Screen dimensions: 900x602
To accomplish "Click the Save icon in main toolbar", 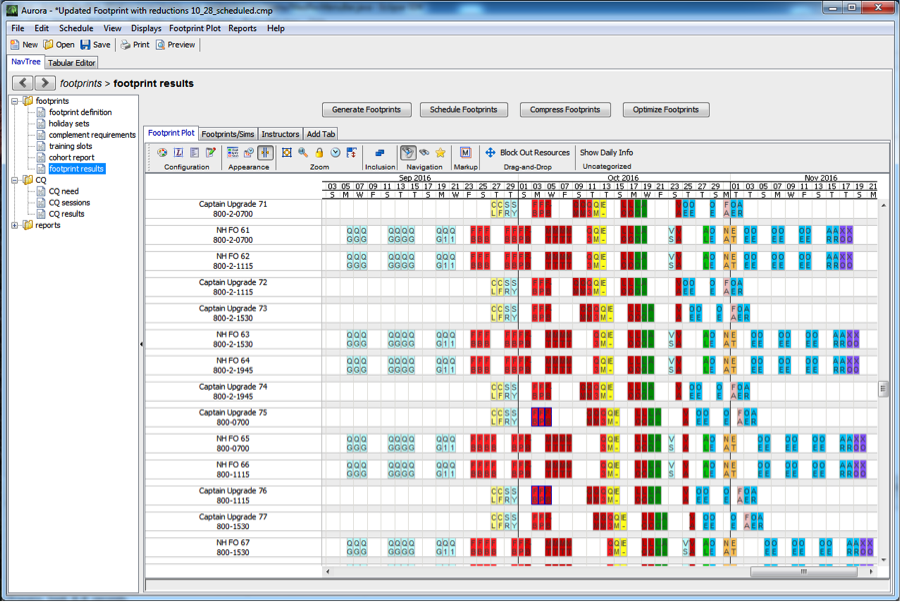I will coord(86,45).
